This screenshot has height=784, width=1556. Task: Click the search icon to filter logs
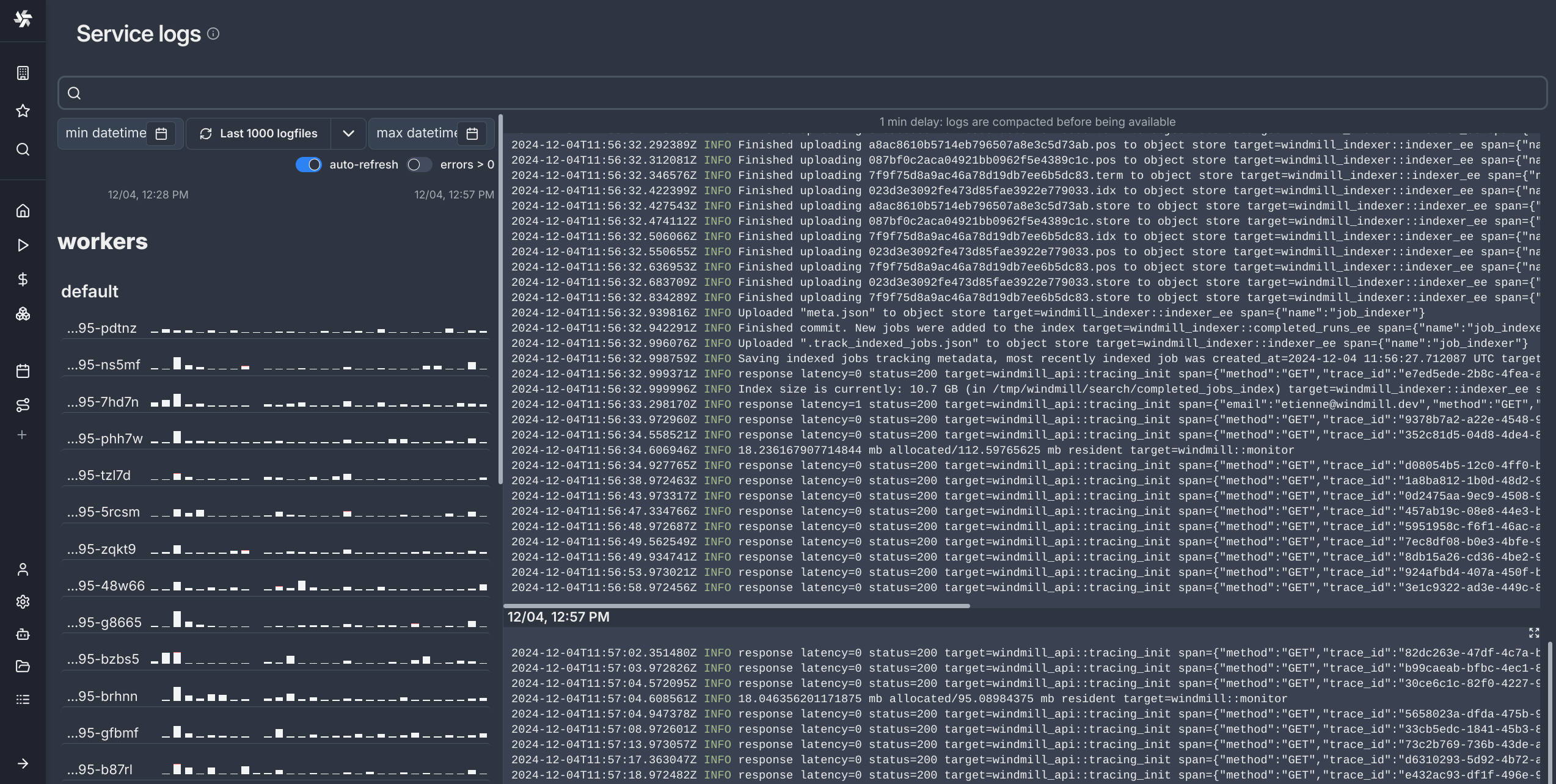(x=74, y=92)
